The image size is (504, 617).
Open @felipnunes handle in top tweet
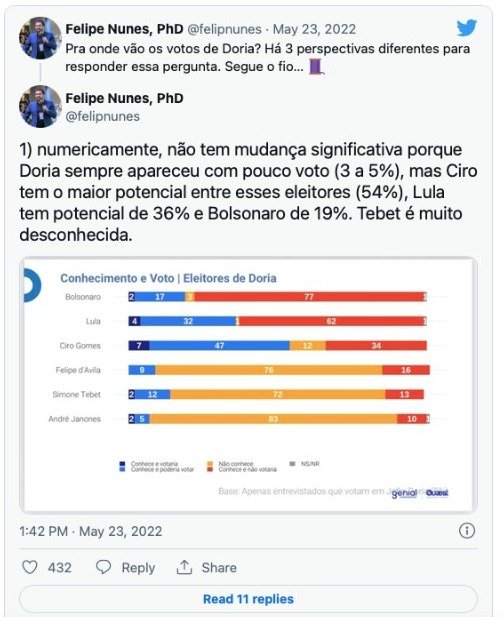point(224,29)
